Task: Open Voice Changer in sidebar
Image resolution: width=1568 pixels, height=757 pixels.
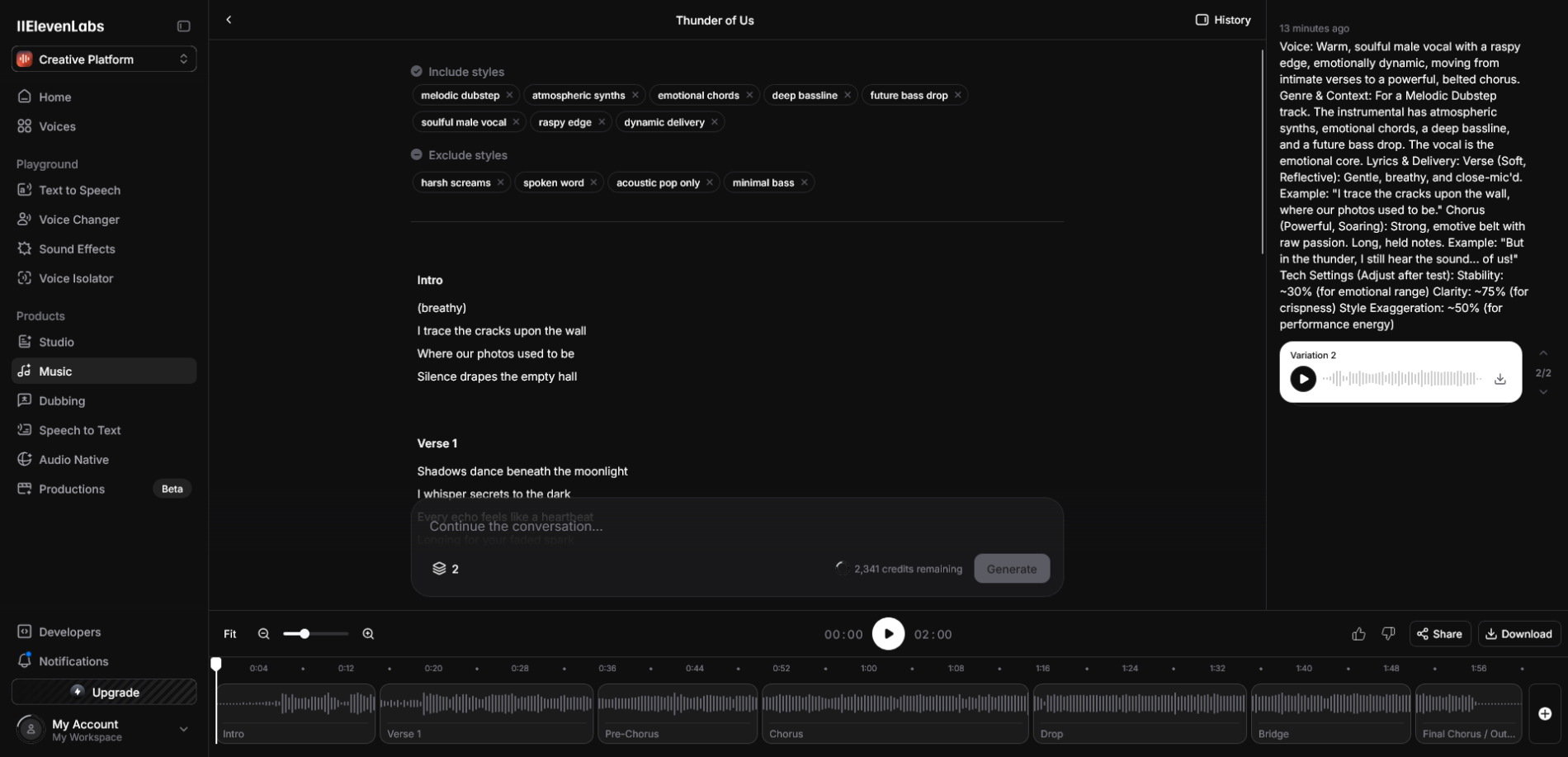Action: [79, 220]
